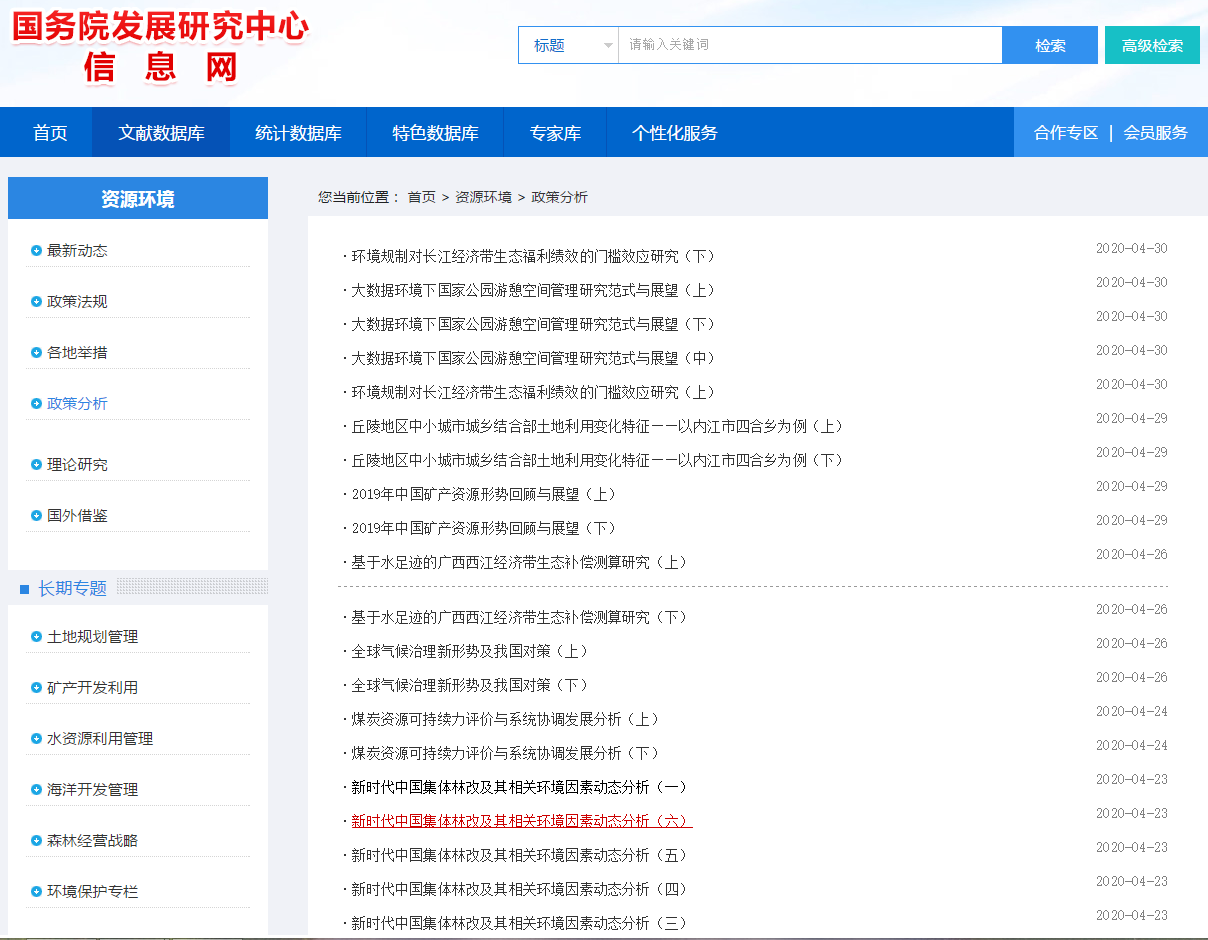Click the arrow icon beside 各地举措
The image size is (1208, 940).
click(x=36, y=353)
